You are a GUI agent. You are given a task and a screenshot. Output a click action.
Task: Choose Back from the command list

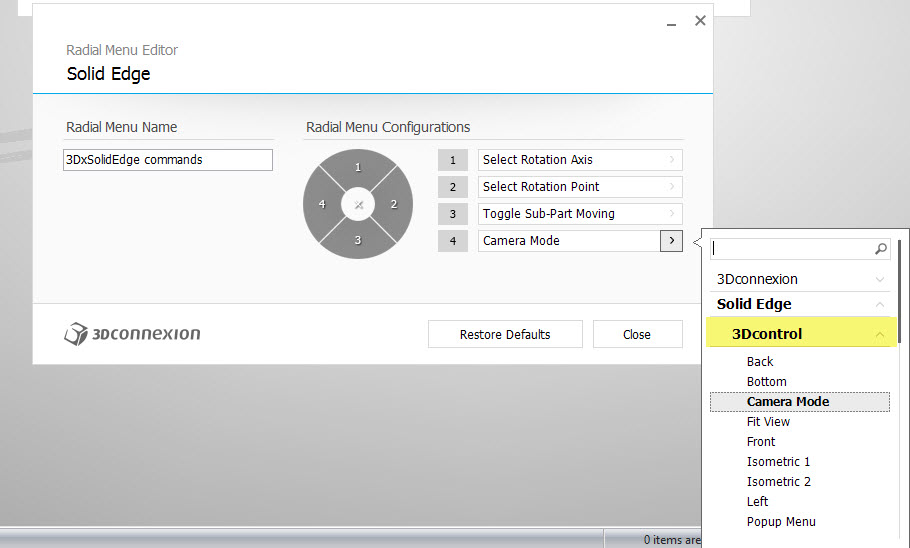pyautogui.click(x=760, y=362)
